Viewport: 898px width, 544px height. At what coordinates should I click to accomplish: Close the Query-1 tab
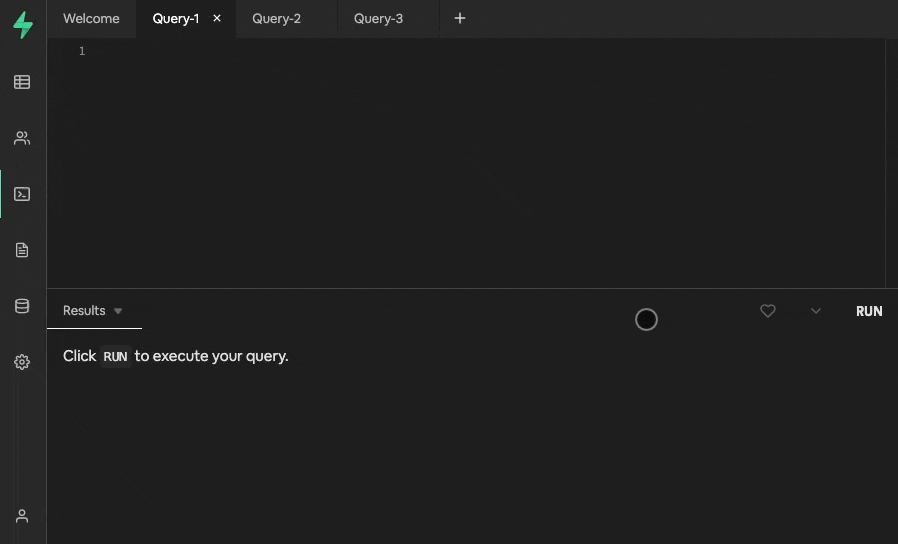pos(217,18)
